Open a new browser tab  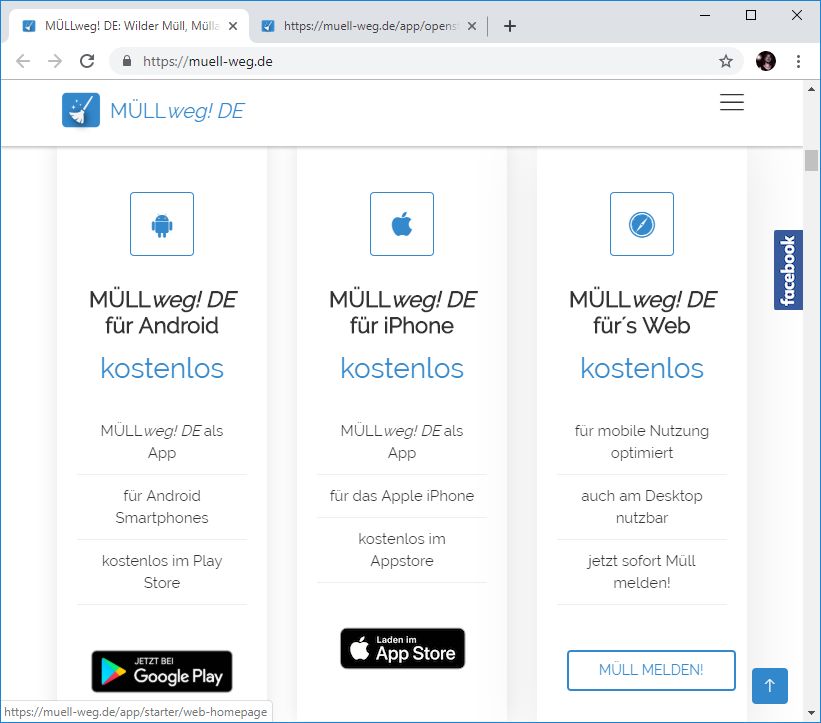coord(510,26)
